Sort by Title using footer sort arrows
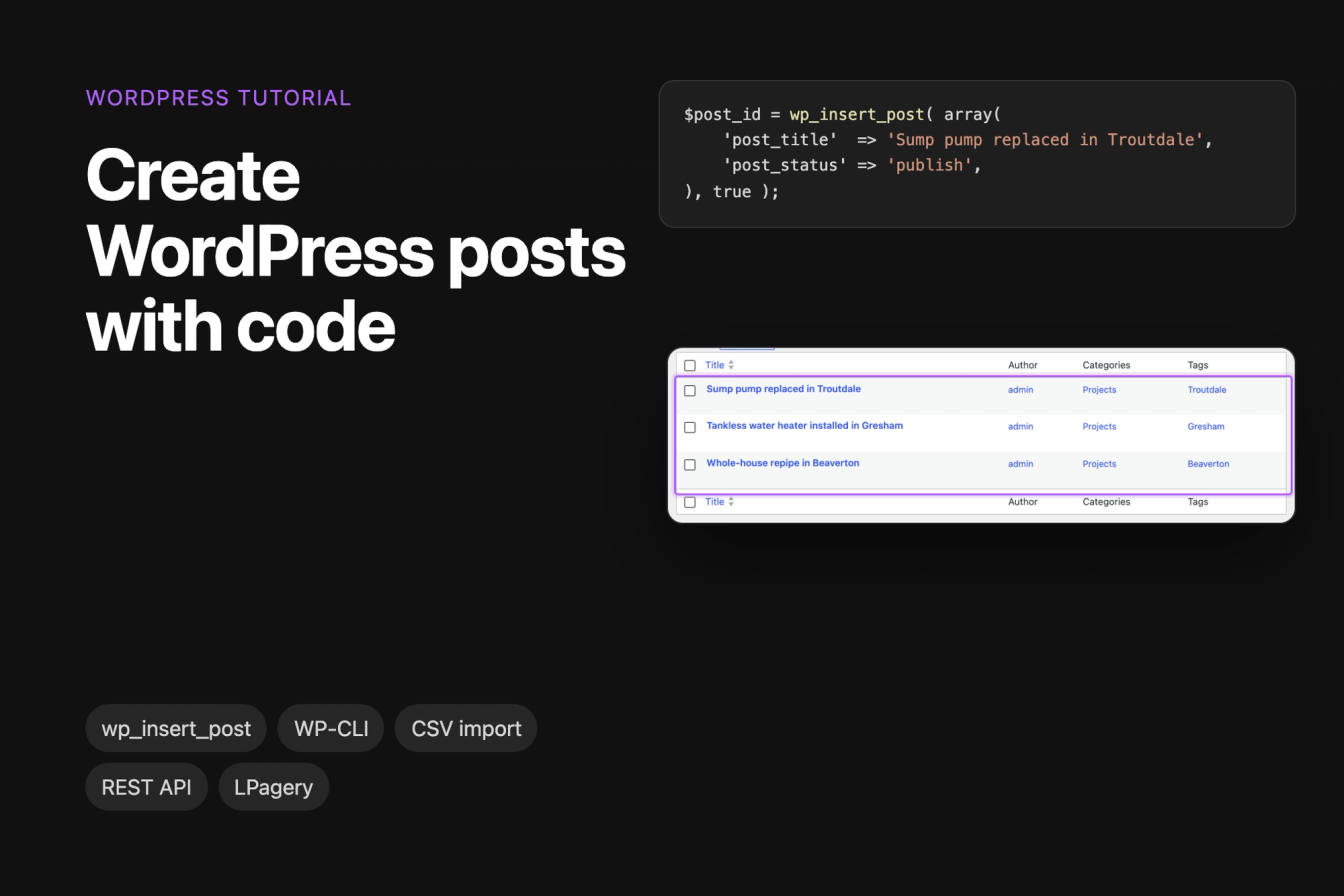The height and width of the screenshot is (896, 1344). click(x=731, y=502)
